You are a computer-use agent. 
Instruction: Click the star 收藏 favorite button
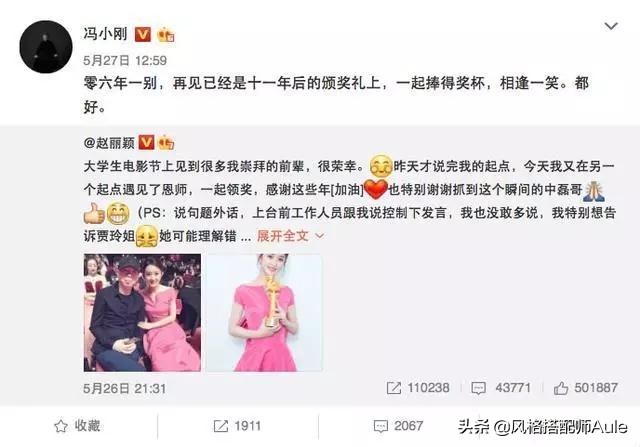click(x=77, y=426)
